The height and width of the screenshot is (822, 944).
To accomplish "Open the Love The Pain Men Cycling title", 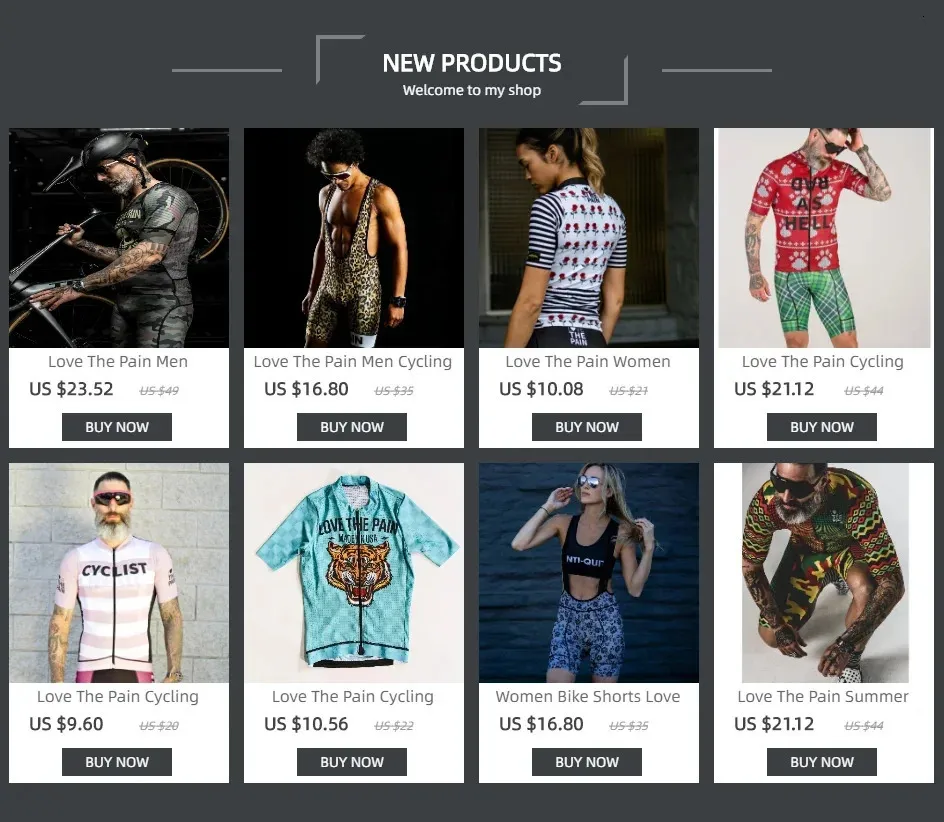I will pos(353,362).
